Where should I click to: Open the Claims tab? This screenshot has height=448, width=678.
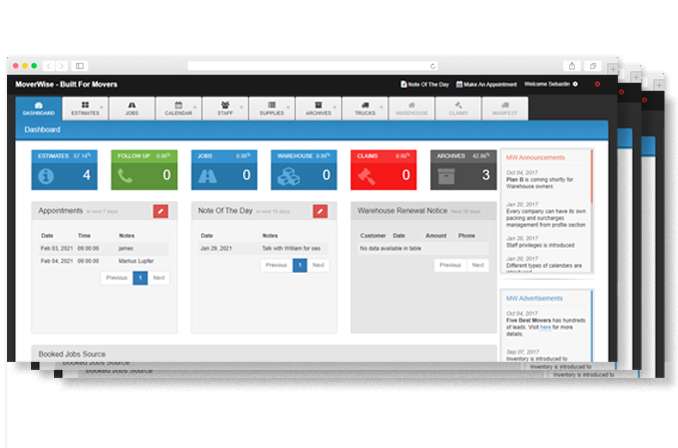click(458, 108)
